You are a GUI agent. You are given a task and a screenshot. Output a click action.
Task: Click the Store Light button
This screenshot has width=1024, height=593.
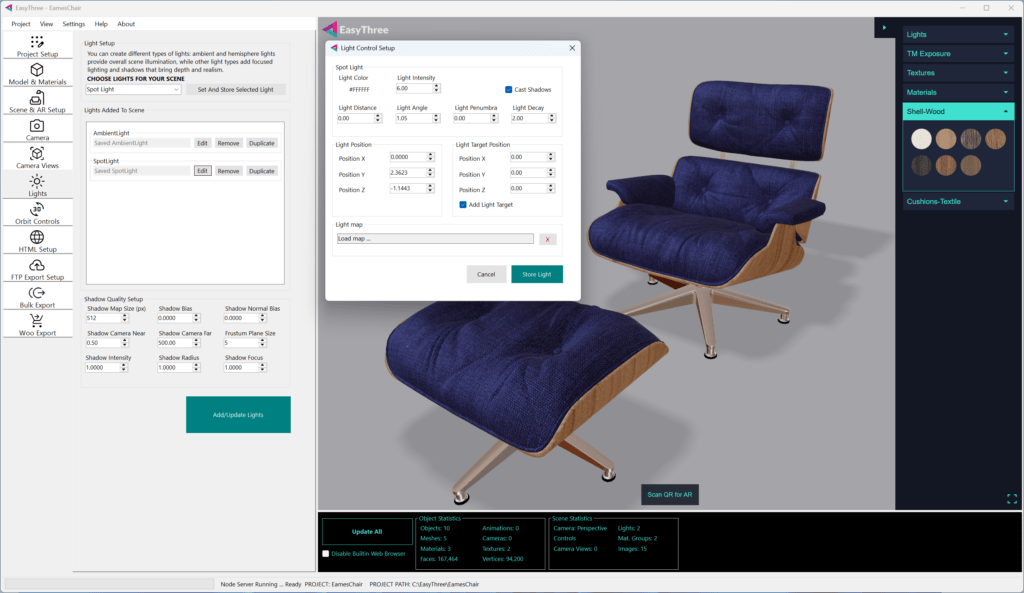(537, 274)
